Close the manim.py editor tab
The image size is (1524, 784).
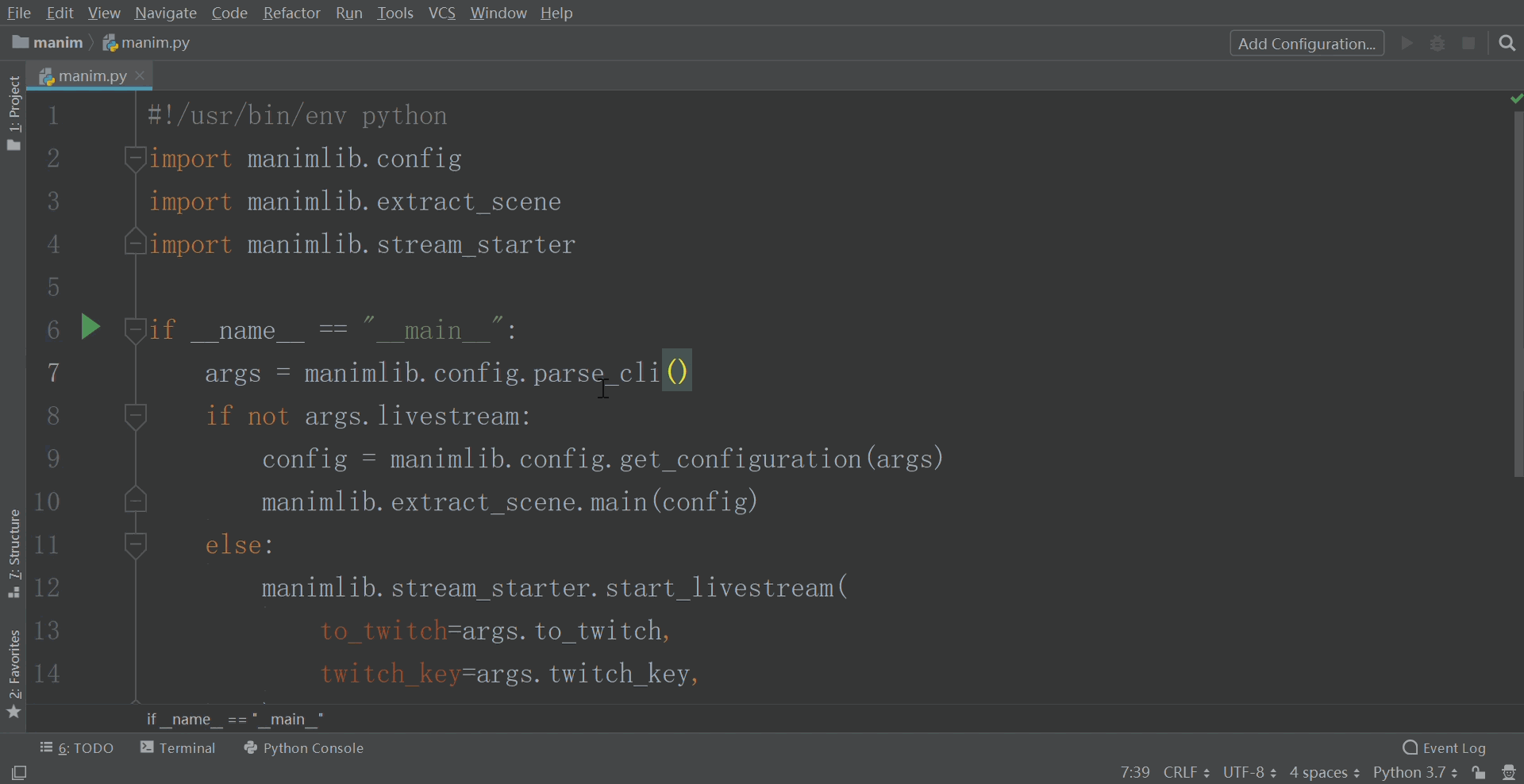click(140, 75)
